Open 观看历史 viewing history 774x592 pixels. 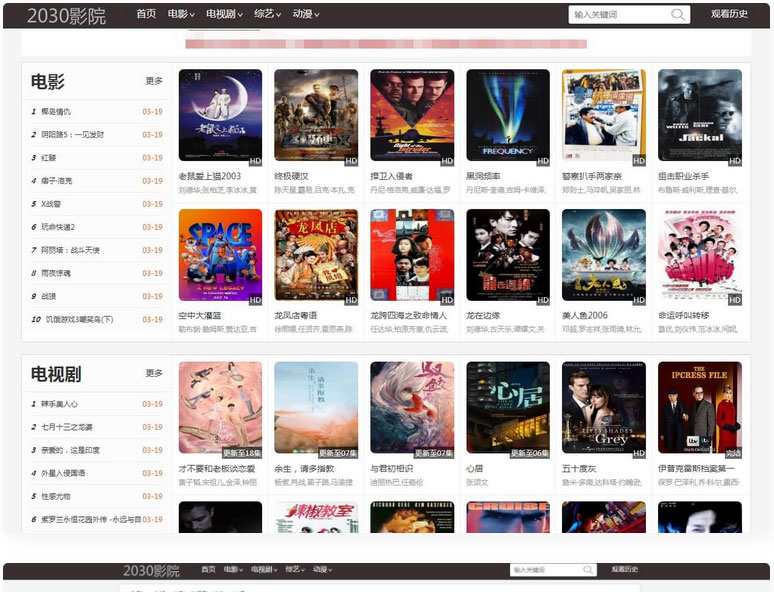click(x=729, y=14)
